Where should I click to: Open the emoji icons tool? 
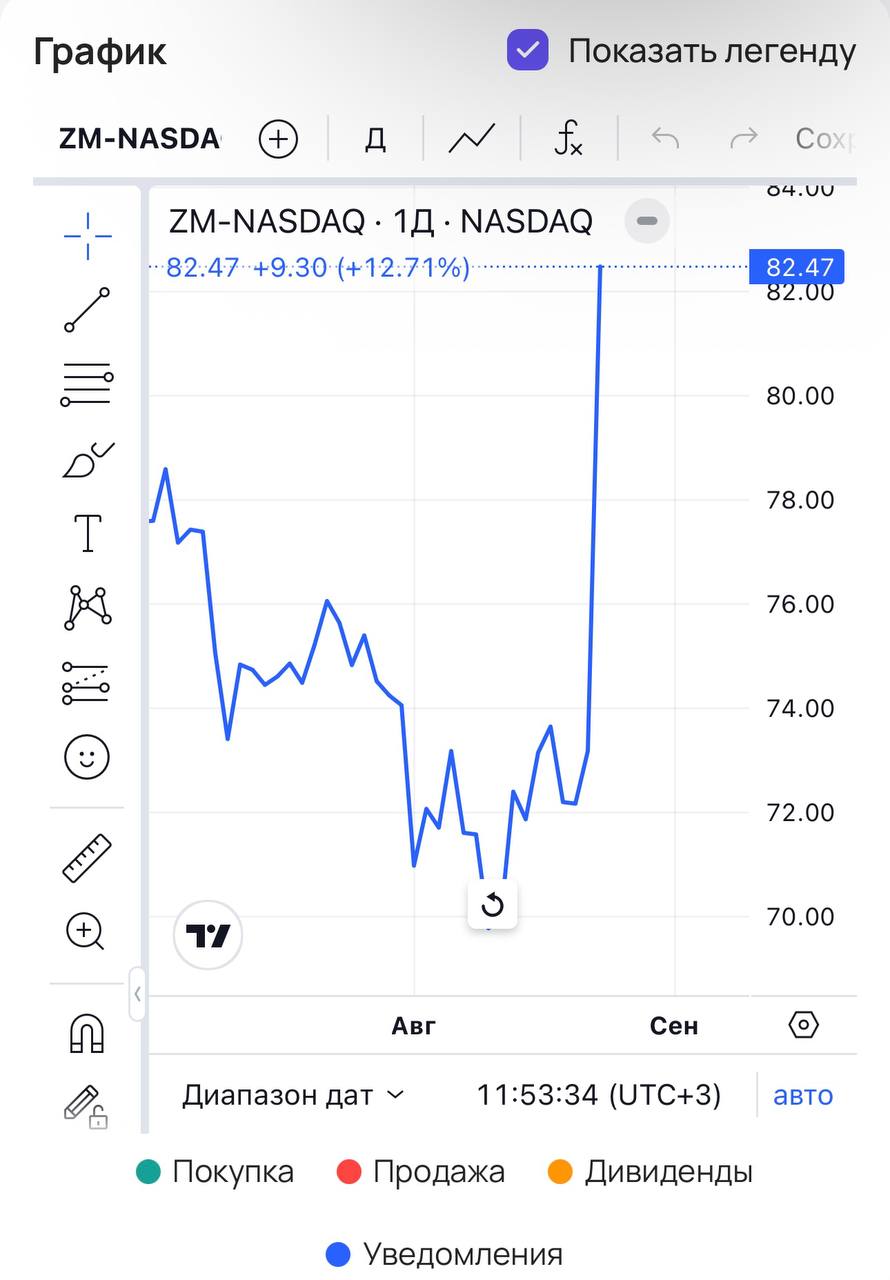click(87, 757)
